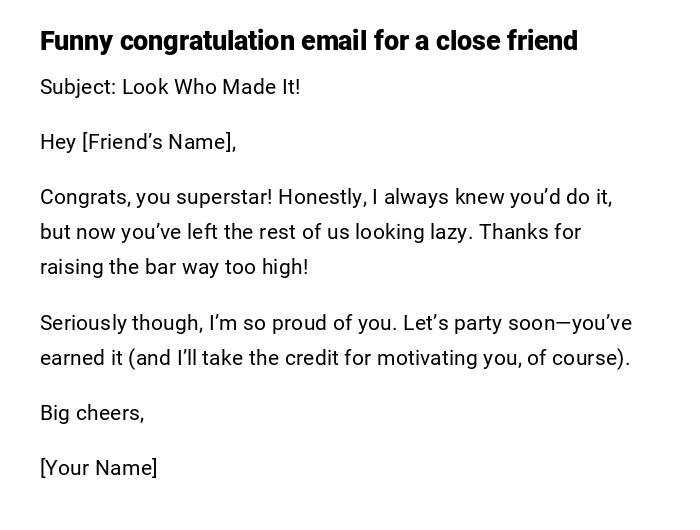Screen dimensions: 700x530
Task: Click the word "Subject:" label
Action: (x=78, y=87)
